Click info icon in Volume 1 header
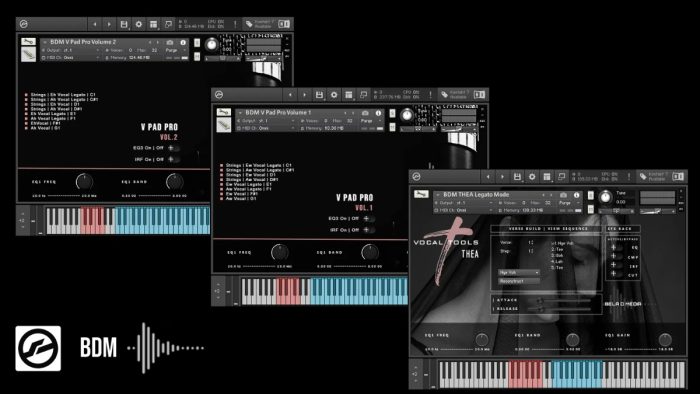 coord(378,113)
